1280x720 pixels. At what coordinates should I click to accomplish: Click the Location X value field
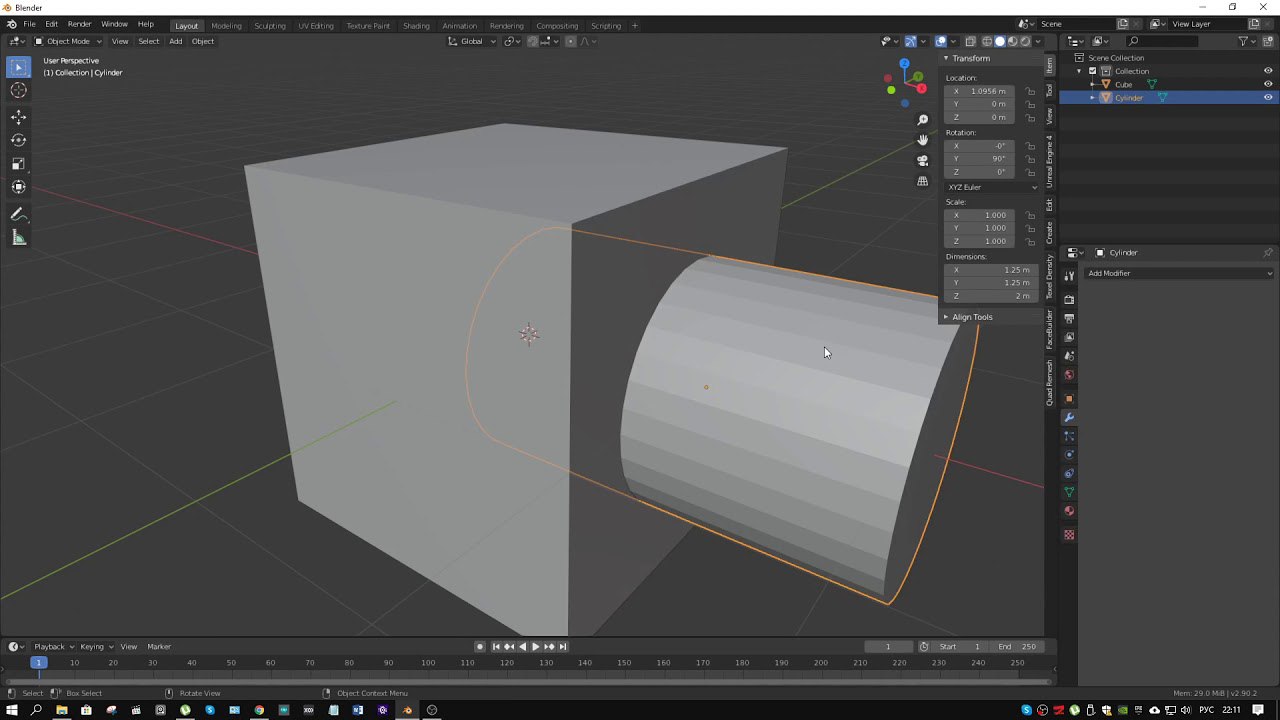[x=979, y=91]
